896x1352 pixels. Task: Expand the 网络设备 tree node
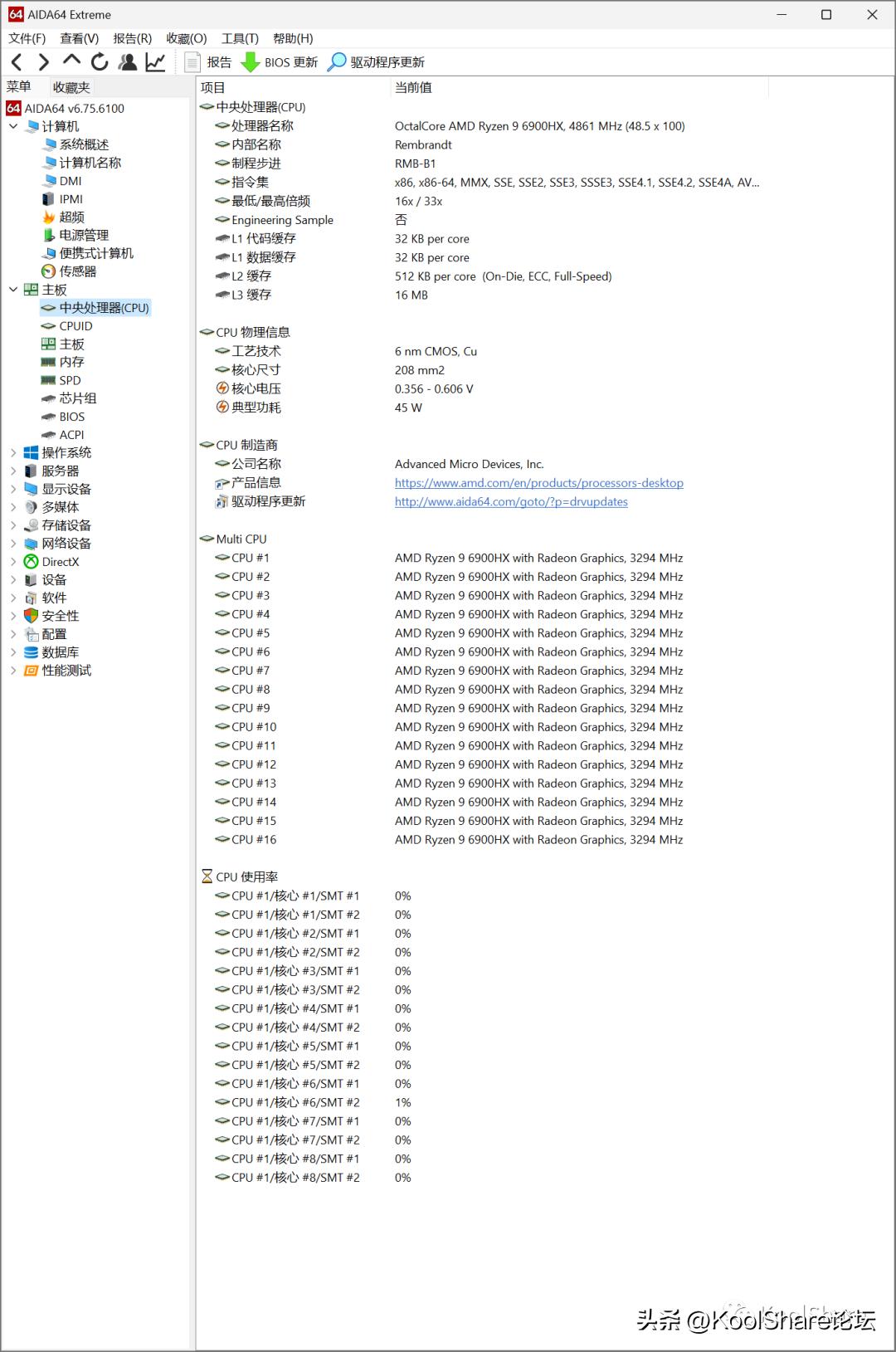point(13,544)
